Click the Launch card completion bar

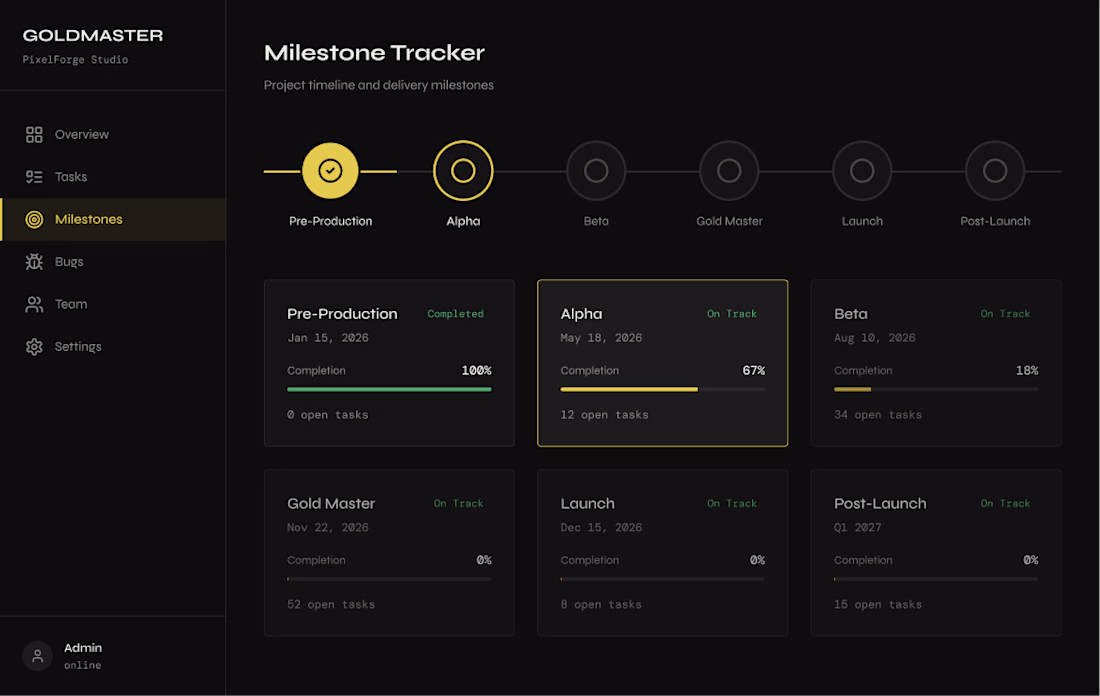(662, 579)
